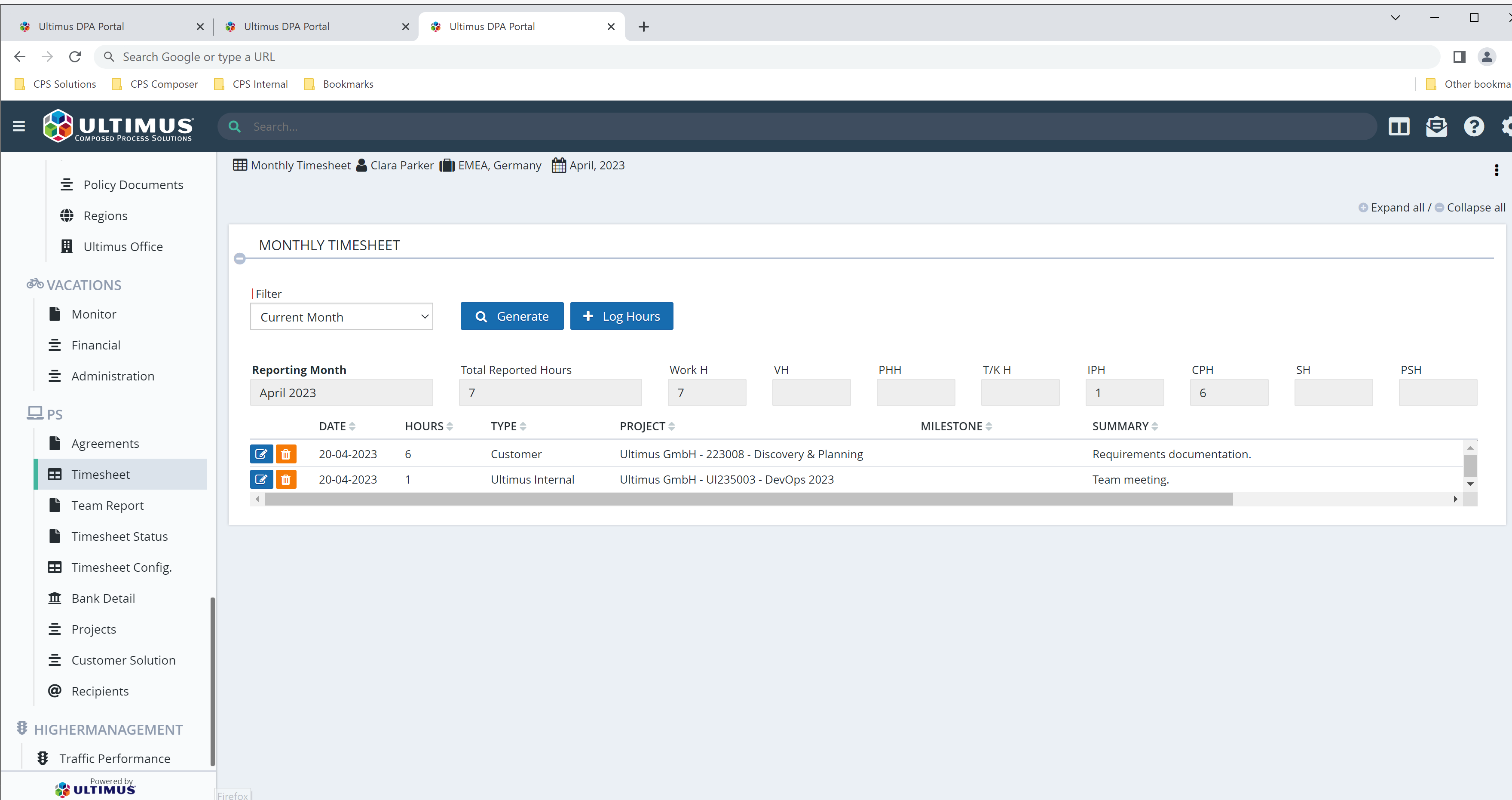This screenshot has width=1512, height=800.
Task: Click Expand all link
Action: pyautogui.click(x=1398, y=207)
